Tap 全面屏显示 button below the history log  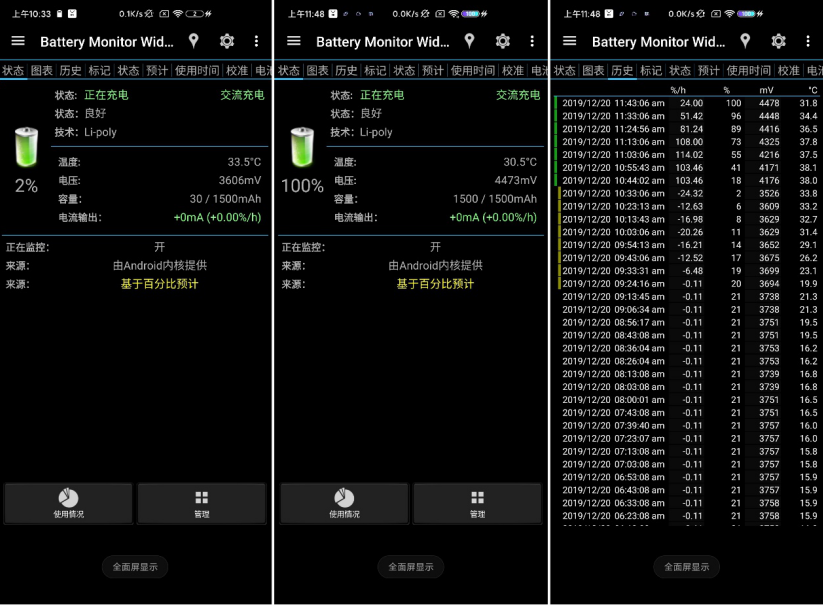pyautogui.click(x=687, y=567)
